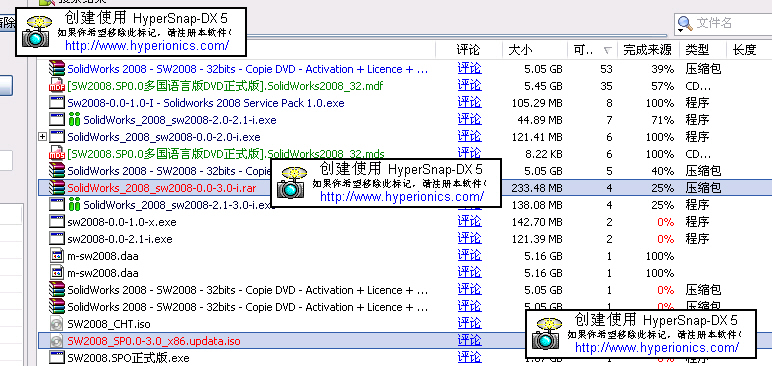Click the 5.45 GB size value

pos(543,86)
